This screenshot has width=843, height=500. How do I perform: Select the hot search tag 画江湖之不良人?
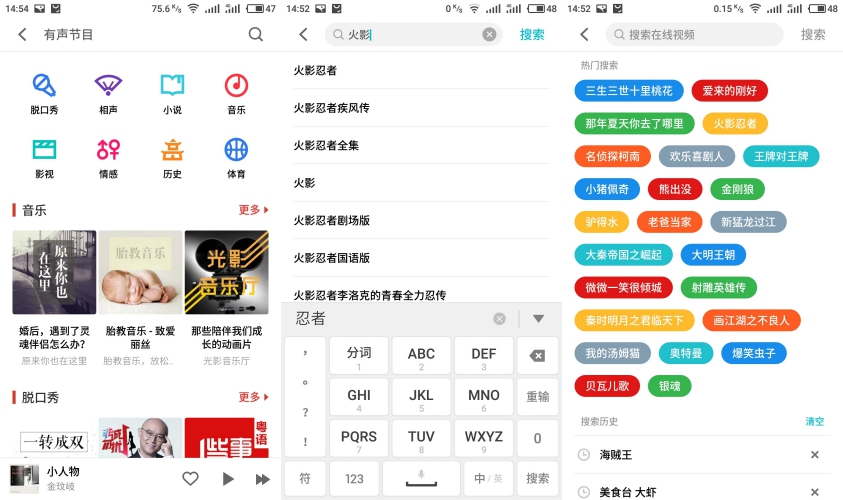751,320
